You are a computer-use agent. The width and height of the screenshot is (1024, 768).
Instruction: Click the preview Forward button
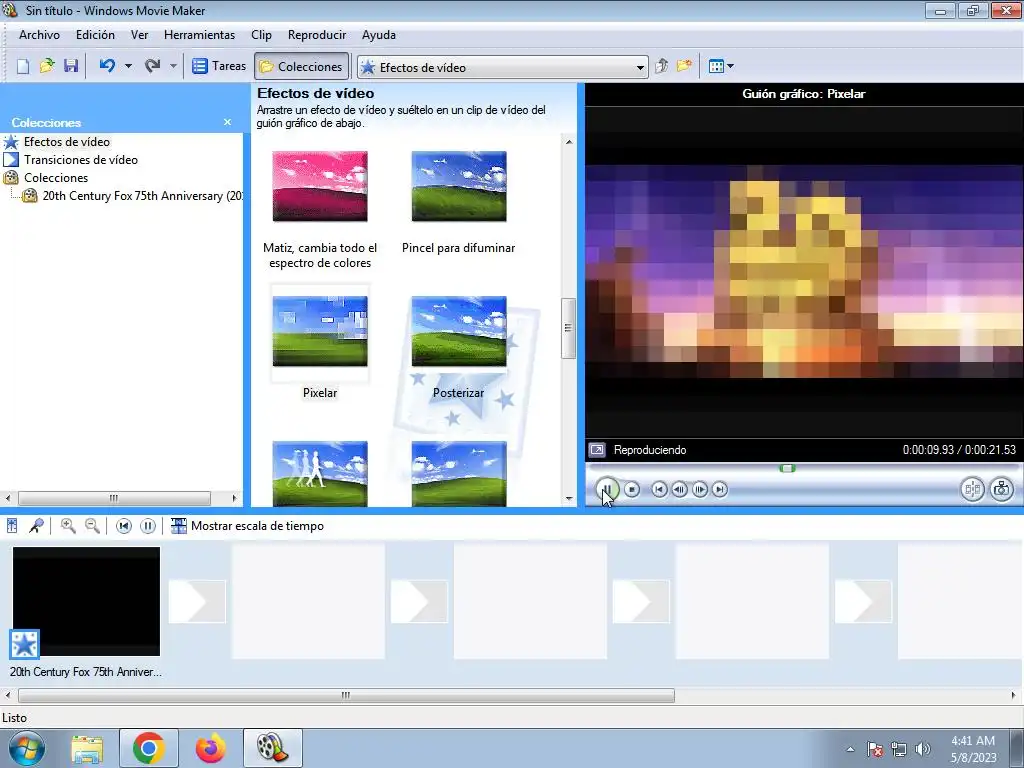point(720,489)
